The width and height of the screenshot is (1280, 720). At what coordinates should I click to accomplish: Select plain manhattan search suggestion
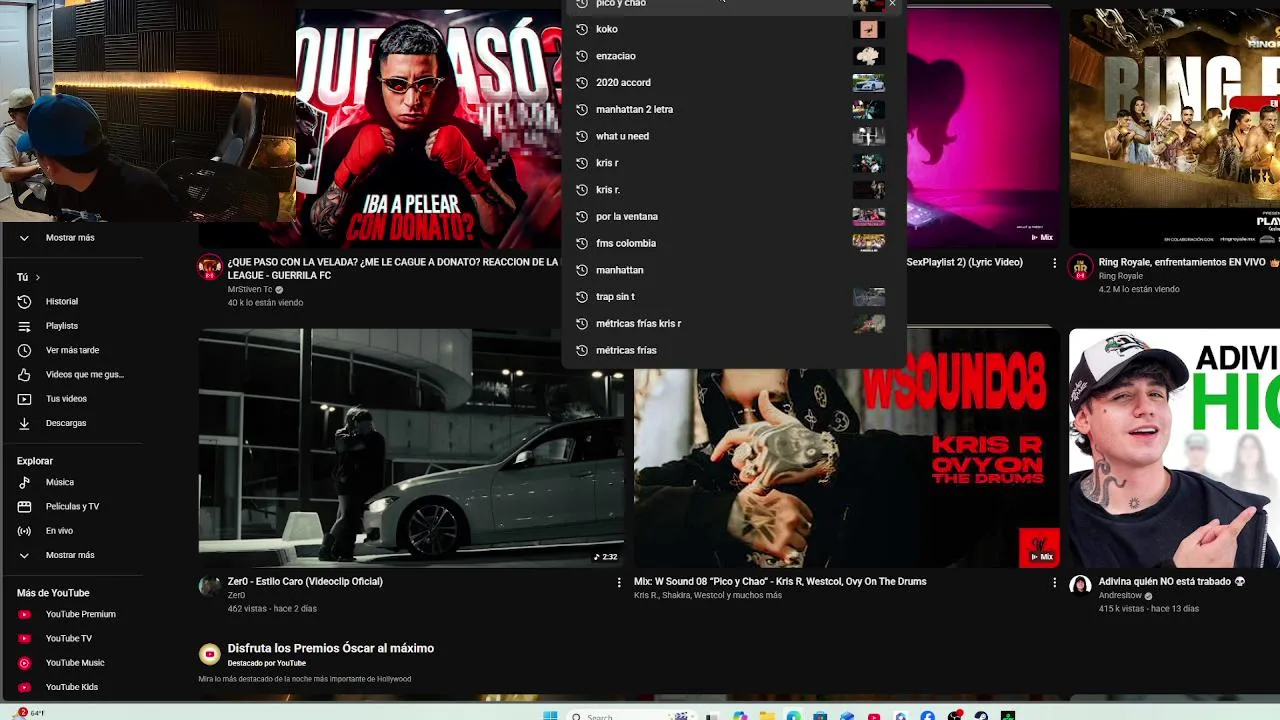coord(732,270)
